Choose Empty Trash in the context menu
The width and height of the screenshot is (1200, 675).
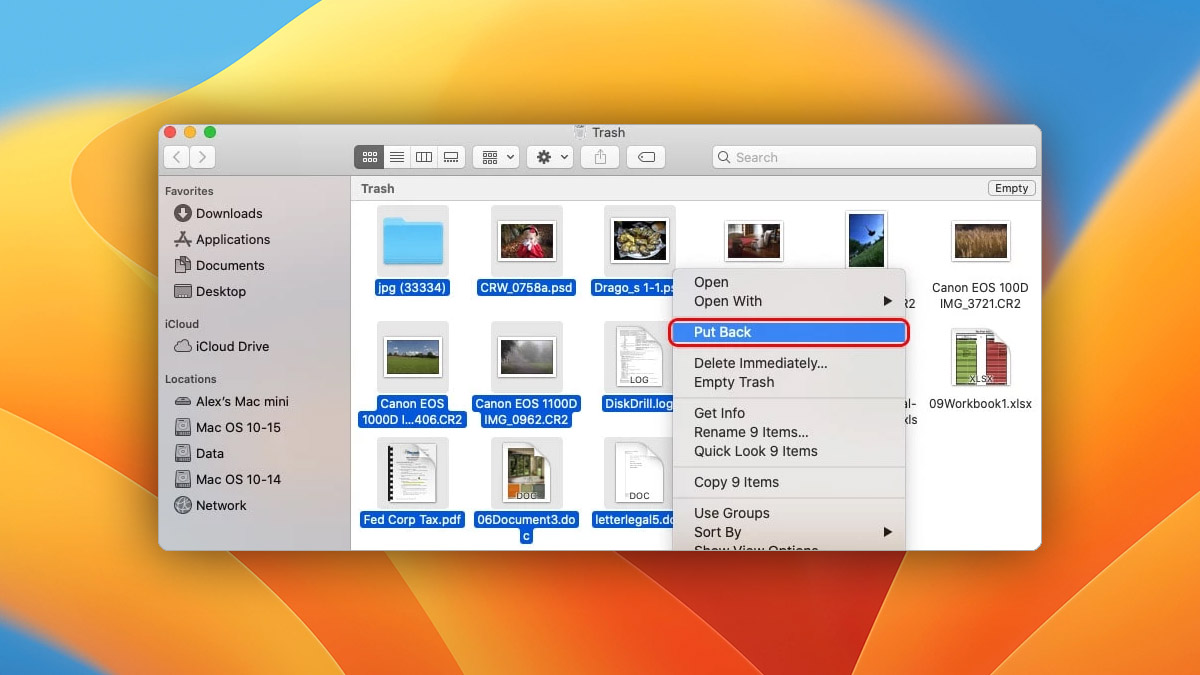[x=789, y=382]
